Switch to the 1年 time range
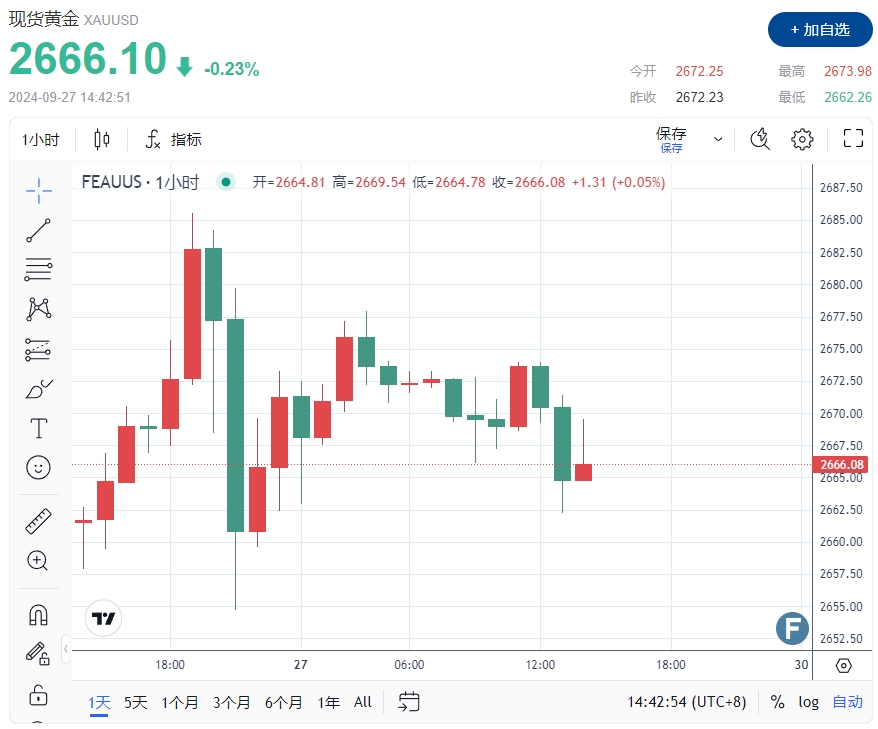The height and width of the screenshot is (729, 878). coord(328,702)
